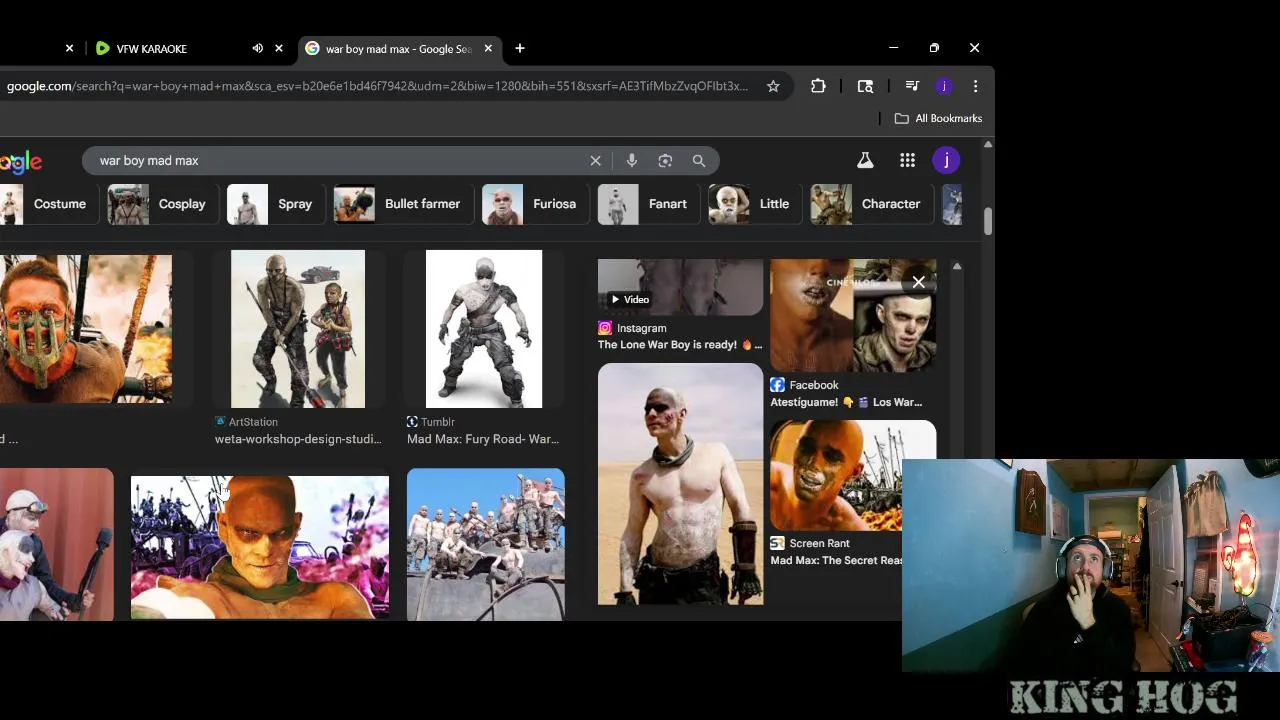Close the war boy mad max tab
This screenshot has height=720, width=1280.
tap(488, 48)
